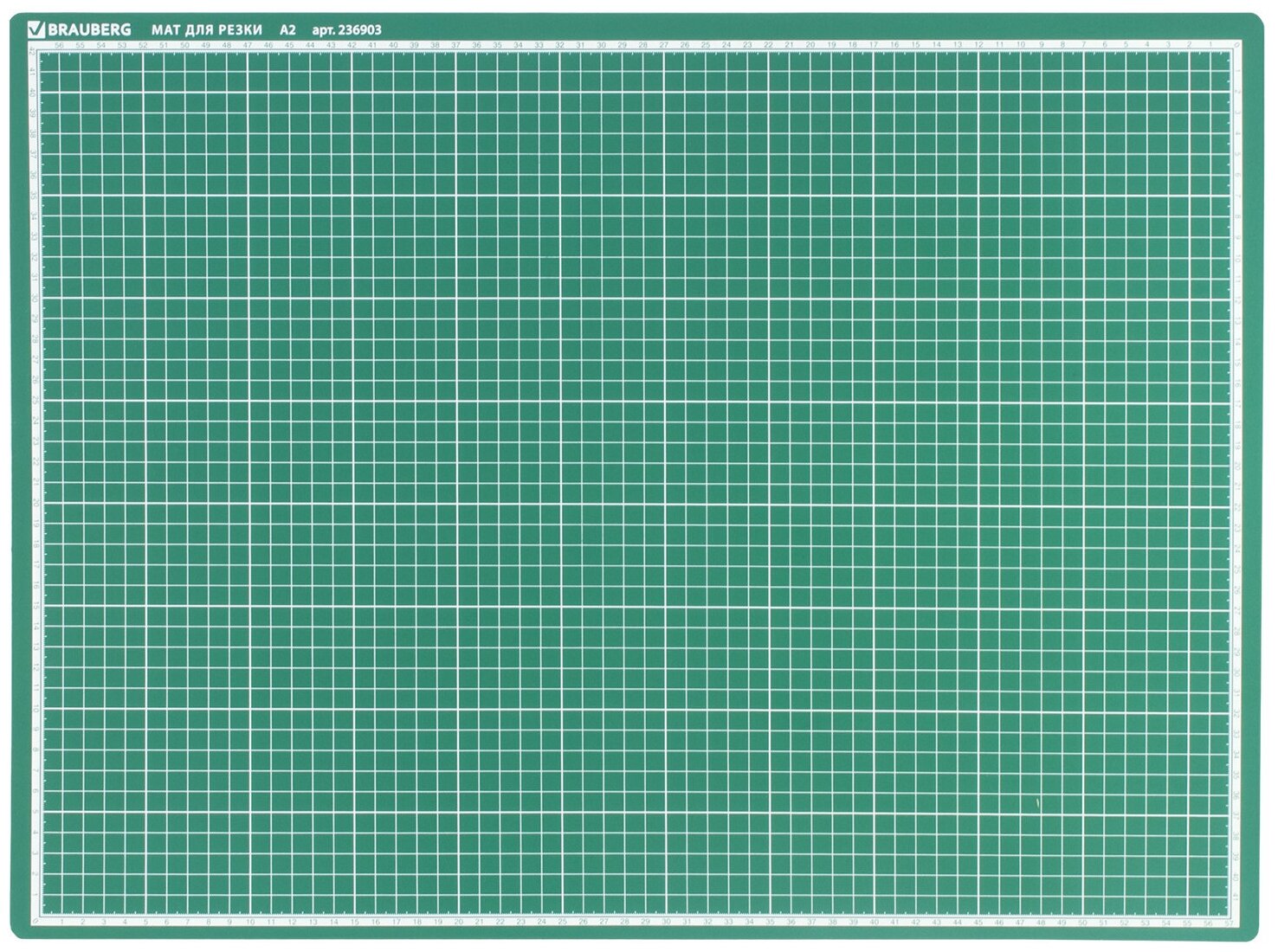1278x952 pixels.
Task: Click the 'МАТ ДЛЯ РЕЗКИ' label
Action: pyautogui.click(x=207, y=30)
